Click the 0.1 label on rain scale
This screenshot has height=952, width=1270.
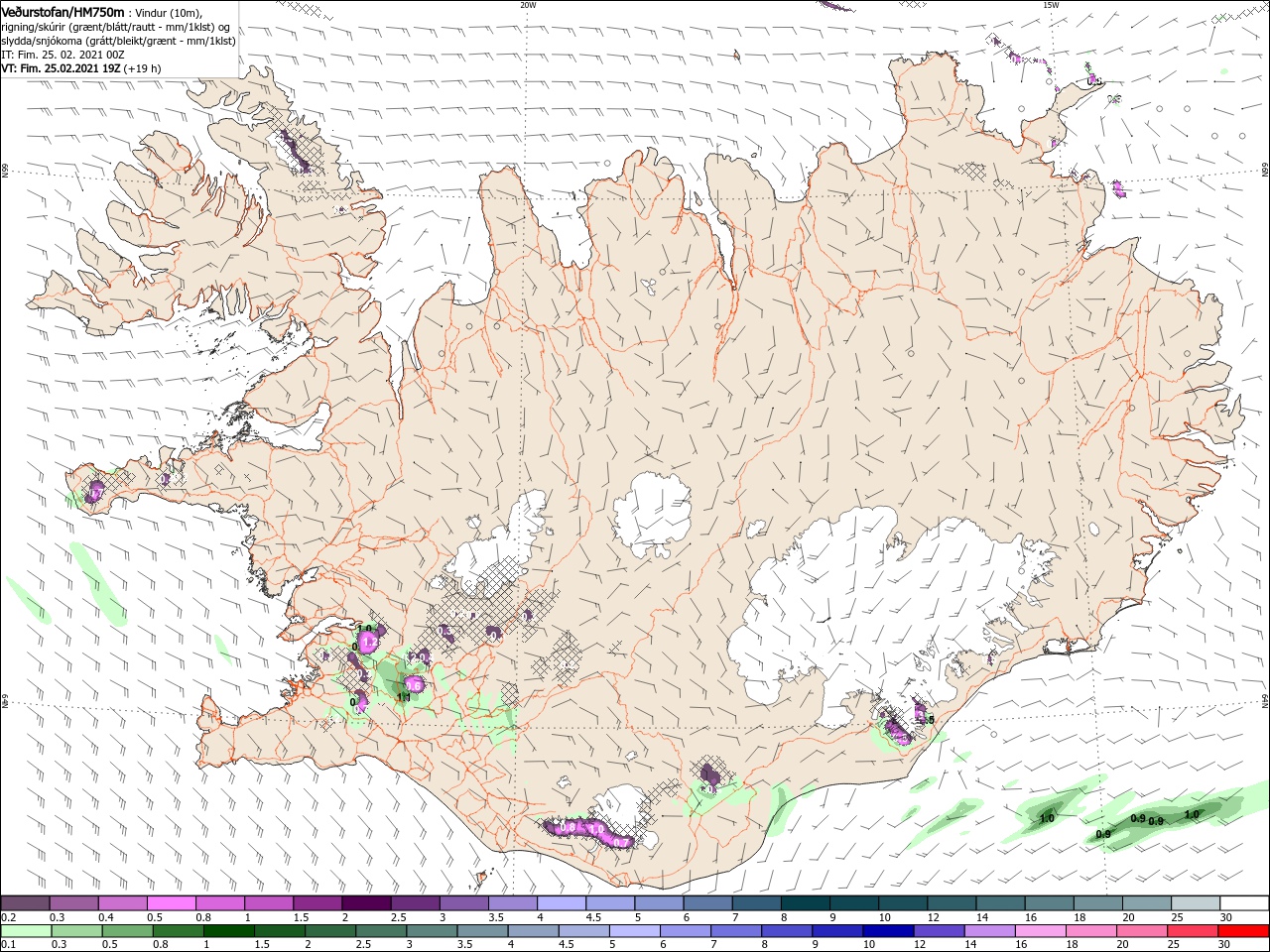point(7,945)
